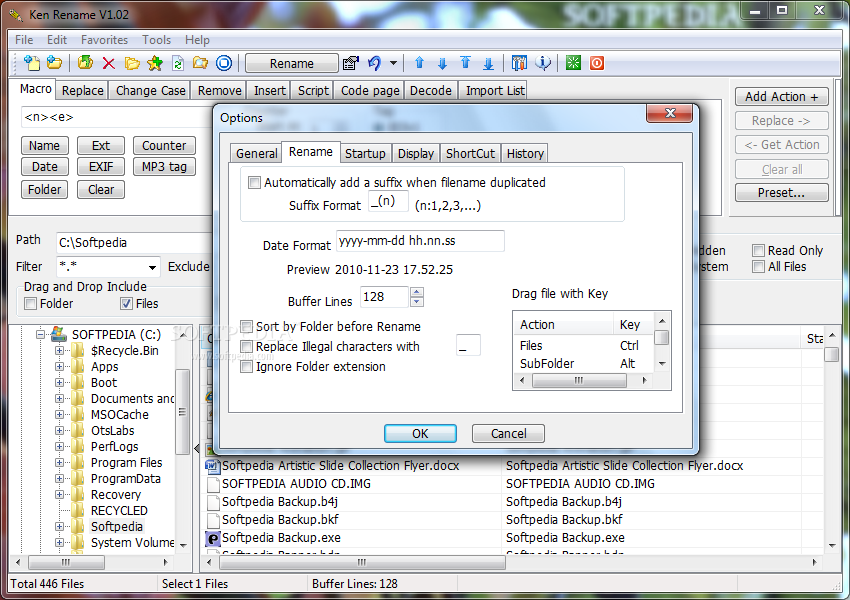Click the red power exit icon
This screenshot has width=850, height=600.
tap(597, 63)
